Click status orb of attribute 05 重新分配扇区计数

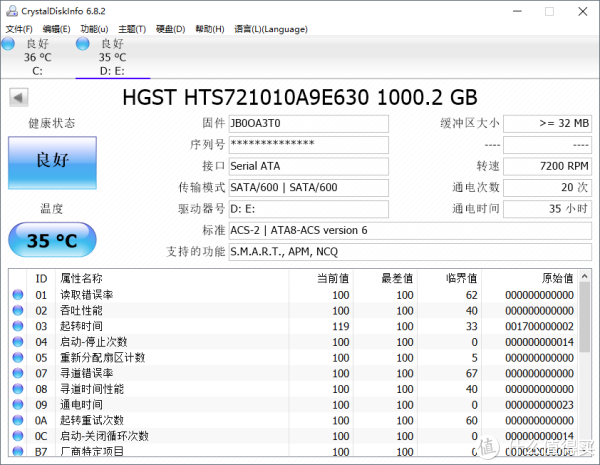(18, 357)
